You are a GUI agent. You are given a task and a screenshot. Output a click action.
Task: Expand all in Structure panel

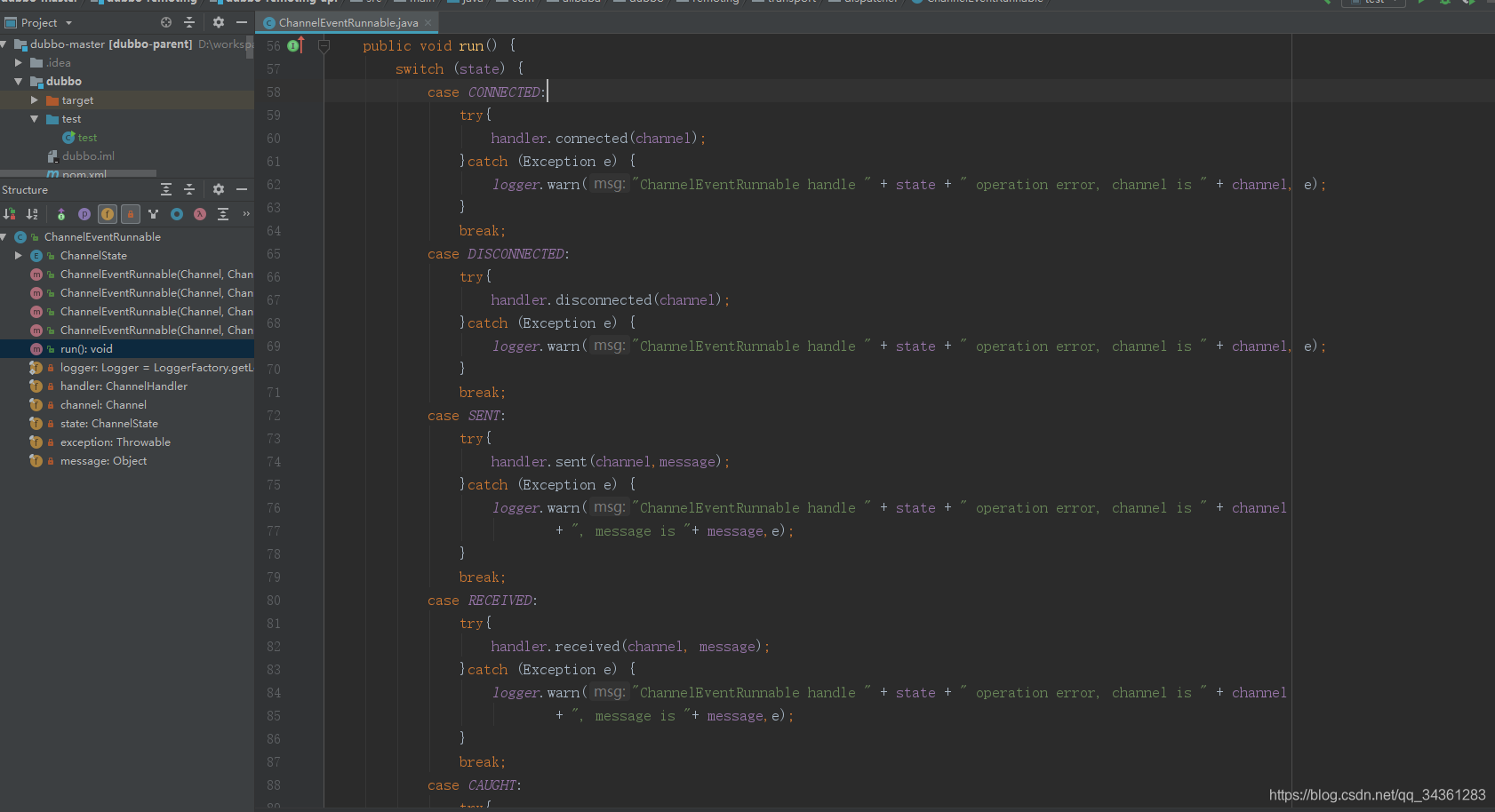pyautogui.click(x=166, y=189)
